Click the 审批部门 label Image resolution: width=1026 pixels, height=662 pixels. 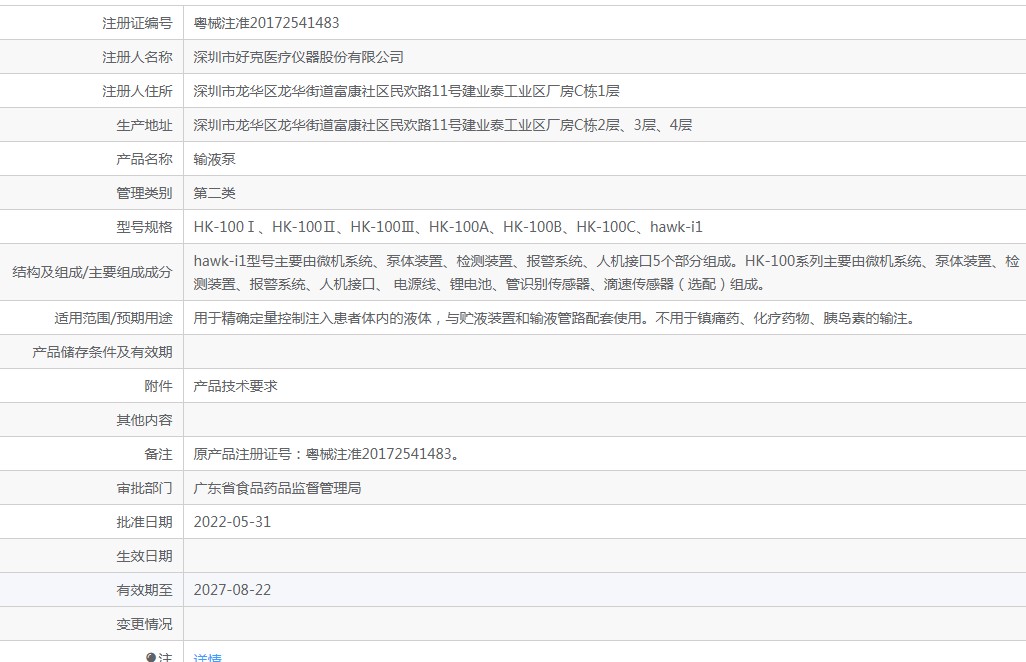[x=145, y=488]
